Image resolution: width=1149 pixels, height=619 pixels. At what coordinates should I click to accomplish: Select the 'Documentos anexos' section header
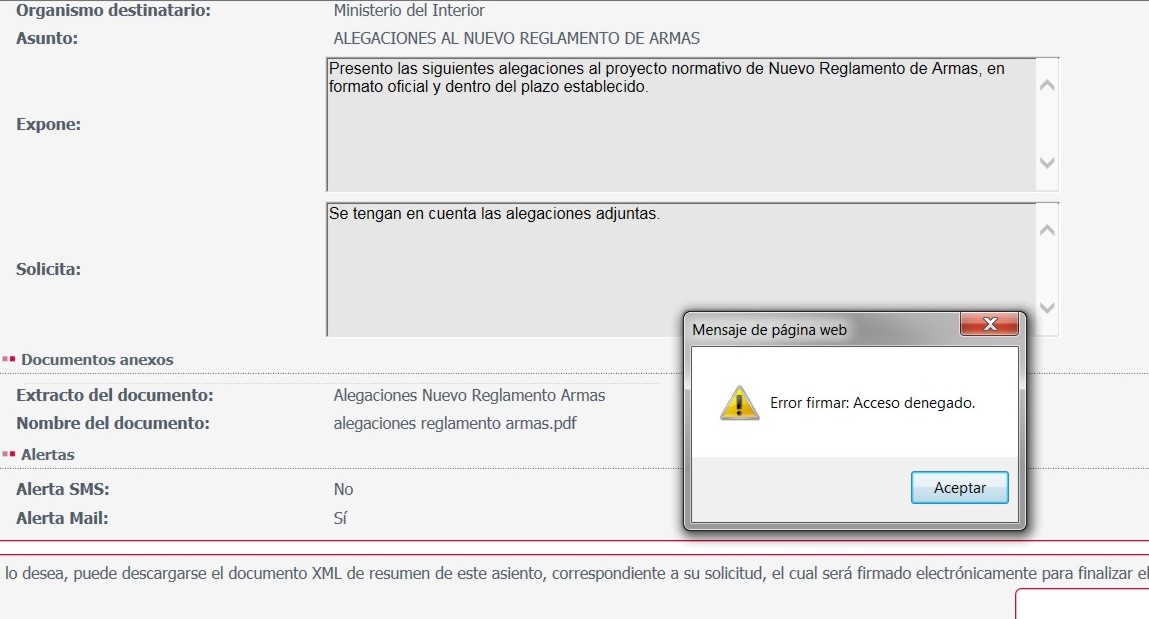[97, 359]
